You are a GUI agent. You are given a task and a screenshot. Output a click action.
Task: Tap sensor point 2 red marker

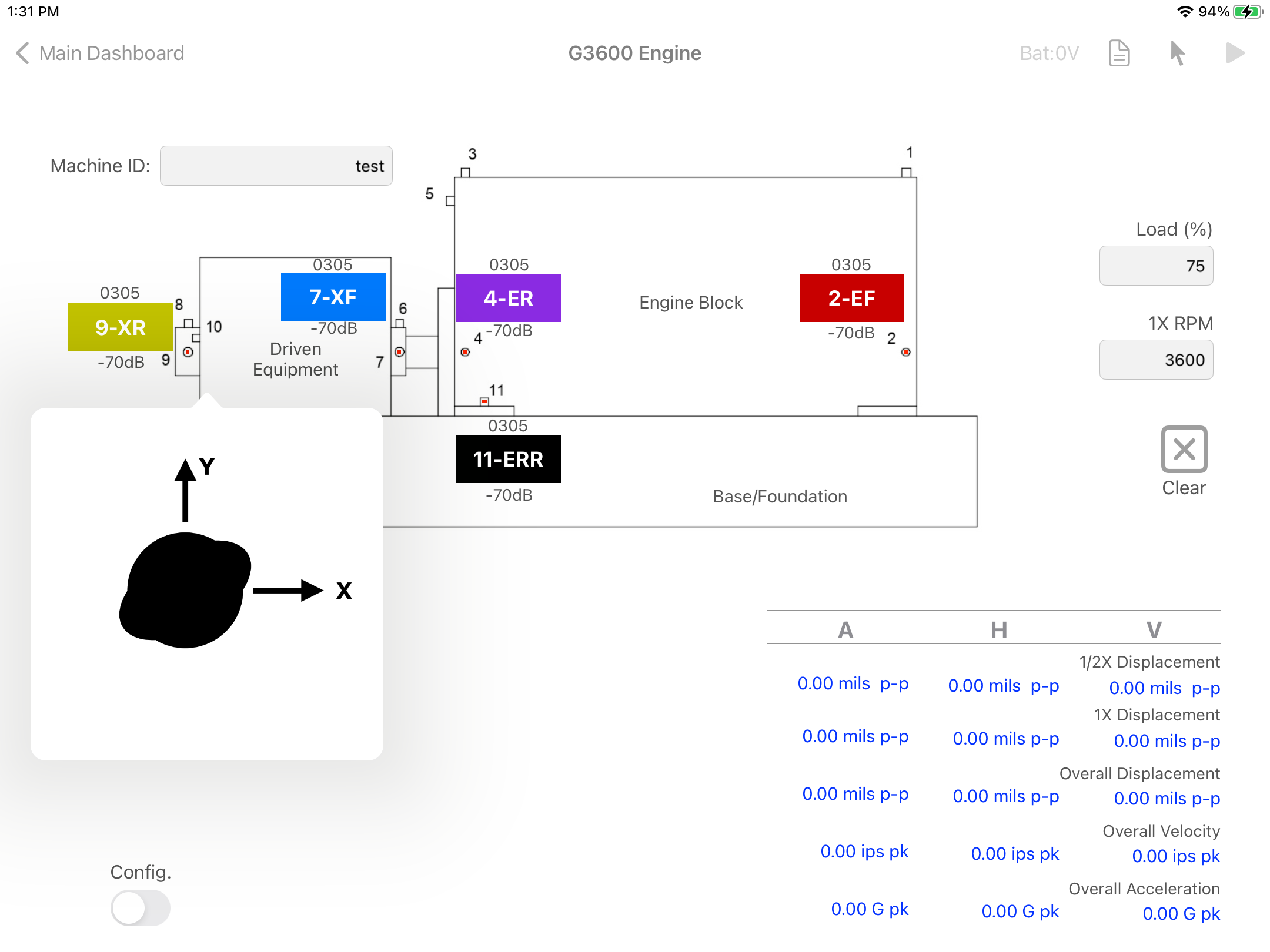click(x=906, y=352)
